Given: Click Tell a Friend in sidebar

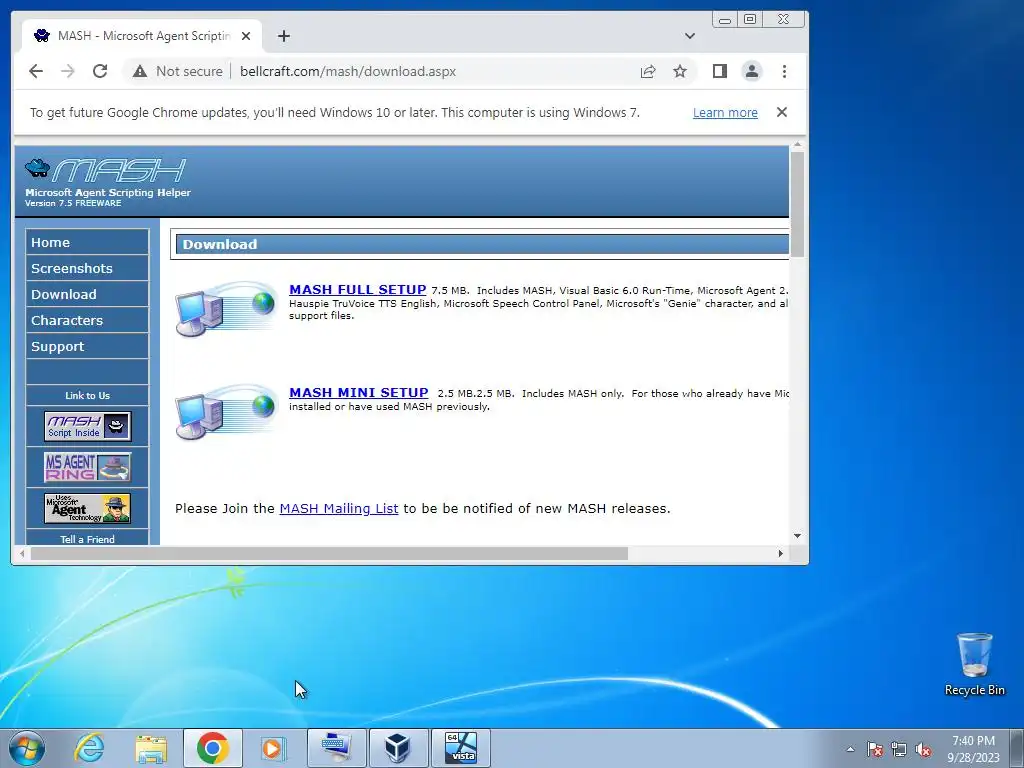Looking at the screenshot, I should coord(88,539).
